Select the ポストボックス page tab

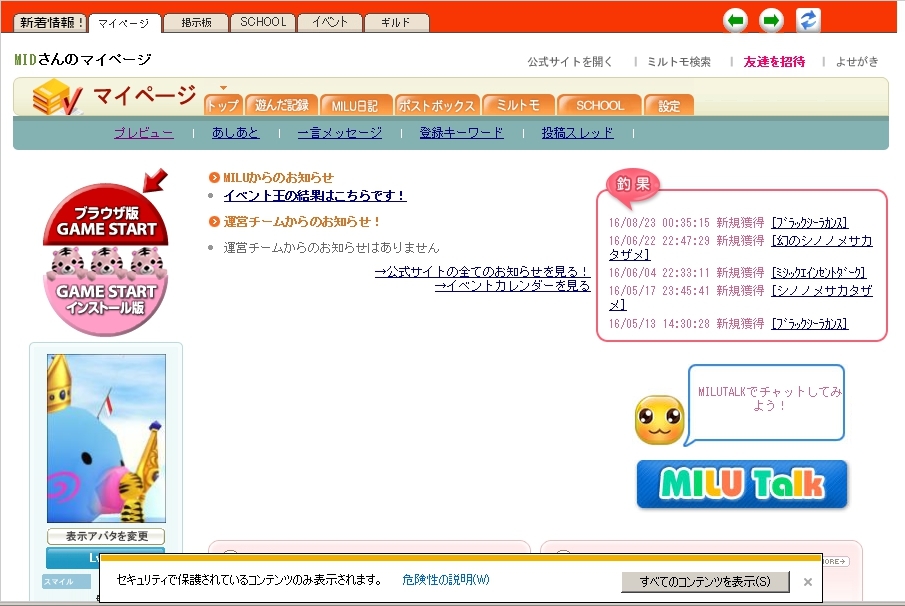(436, 105)
